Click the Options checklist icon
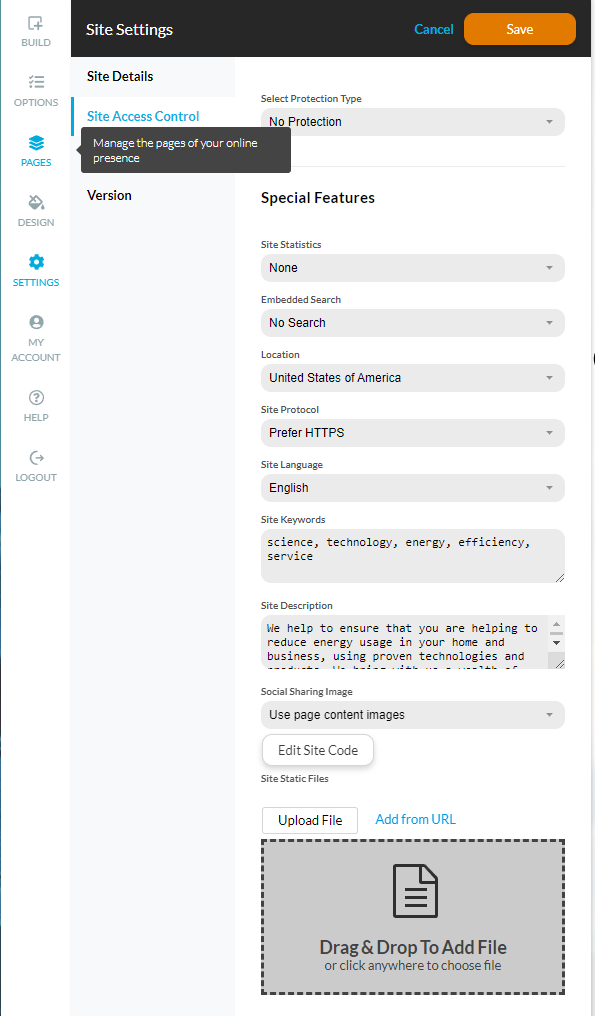595x1016 pixels. [36, 82]
